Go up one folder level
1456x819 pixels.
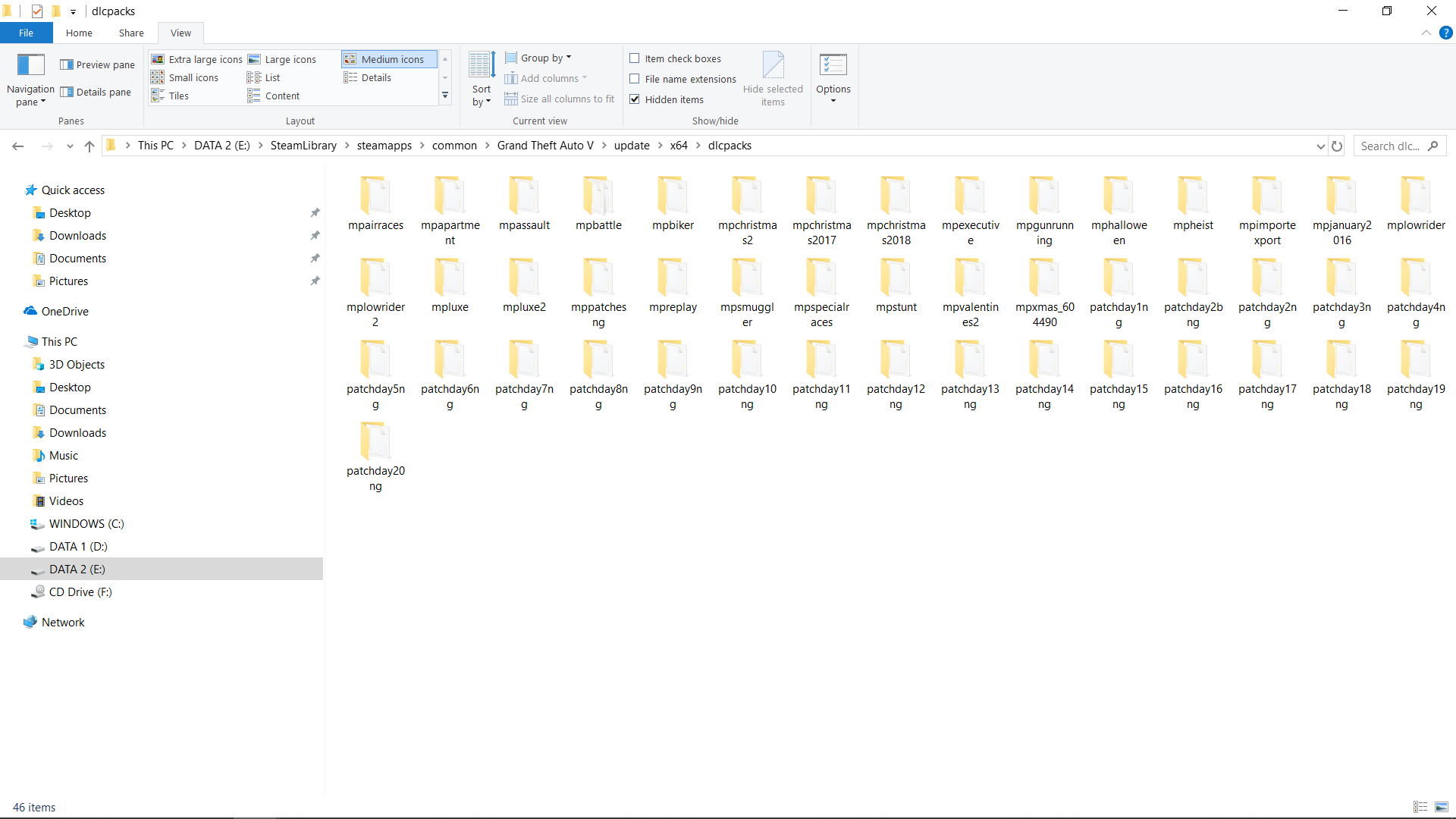[x=89, y=146]
